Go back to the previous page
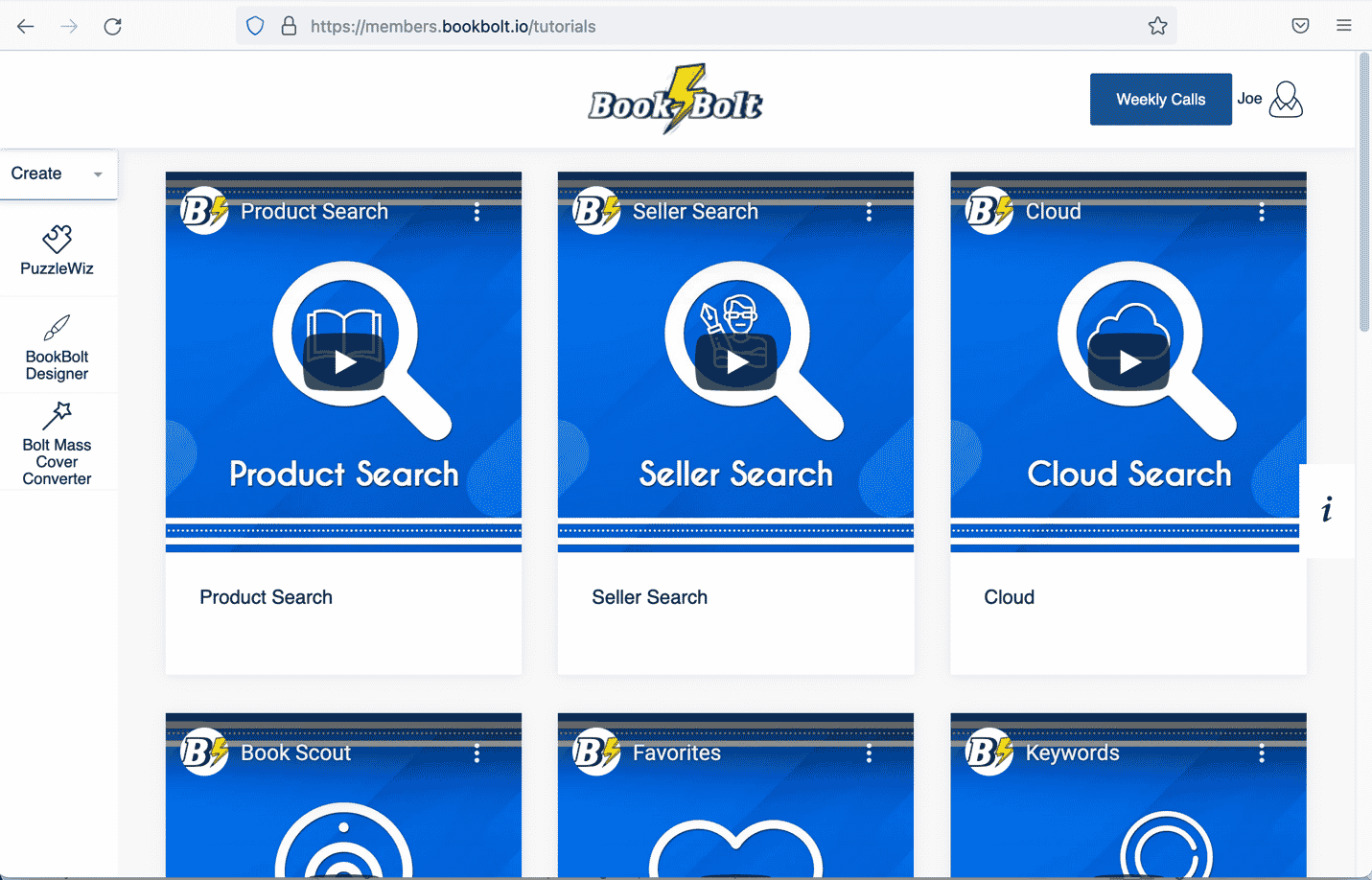The image size is (1372, 880). coord(26,26)
